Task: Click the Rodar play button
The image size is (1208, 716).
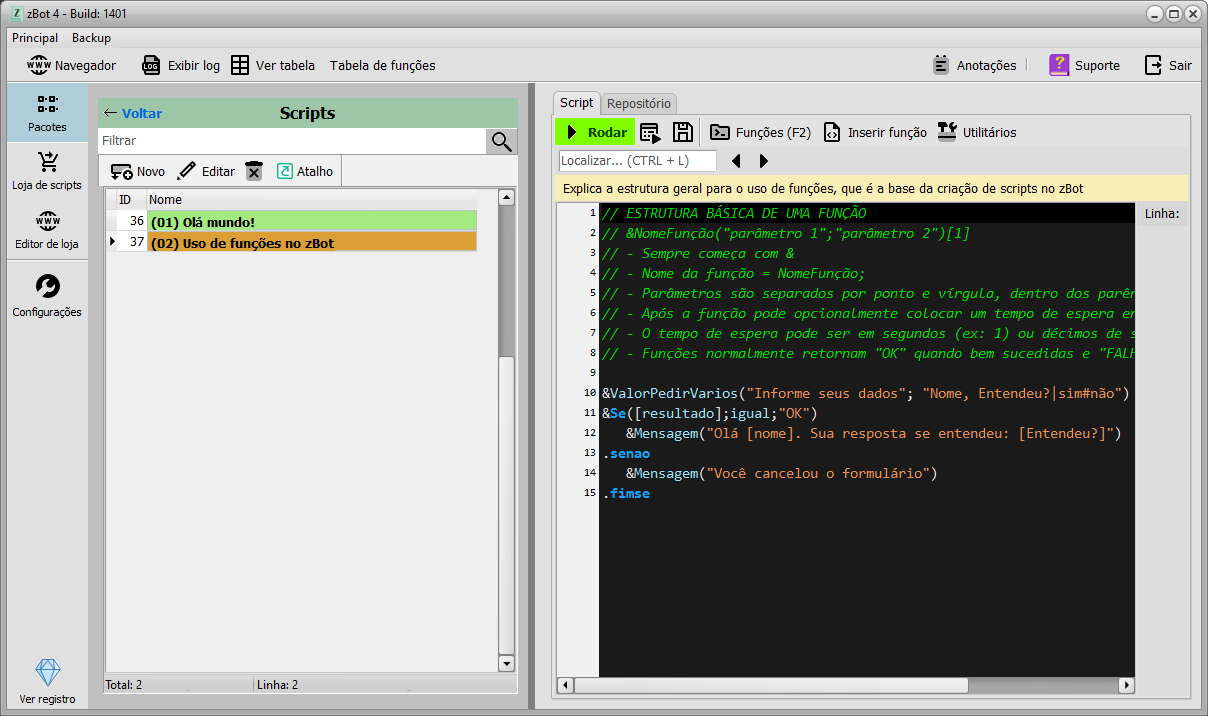Action: [596, 132]
